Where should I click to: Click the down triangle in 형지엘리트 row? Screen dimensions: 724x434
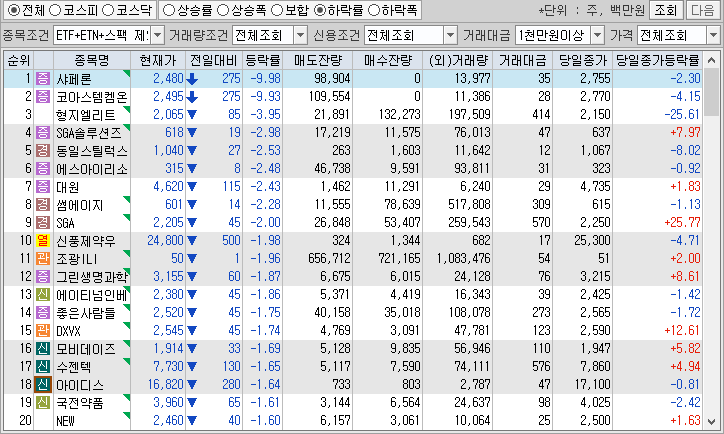click(192, 115)
